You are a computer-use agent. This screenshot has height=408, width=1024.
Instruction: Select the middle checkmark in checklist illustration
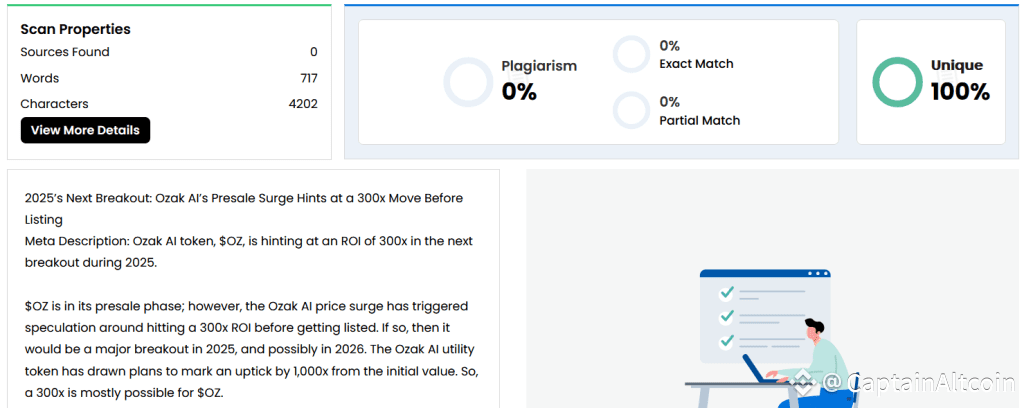click(727, 317)
